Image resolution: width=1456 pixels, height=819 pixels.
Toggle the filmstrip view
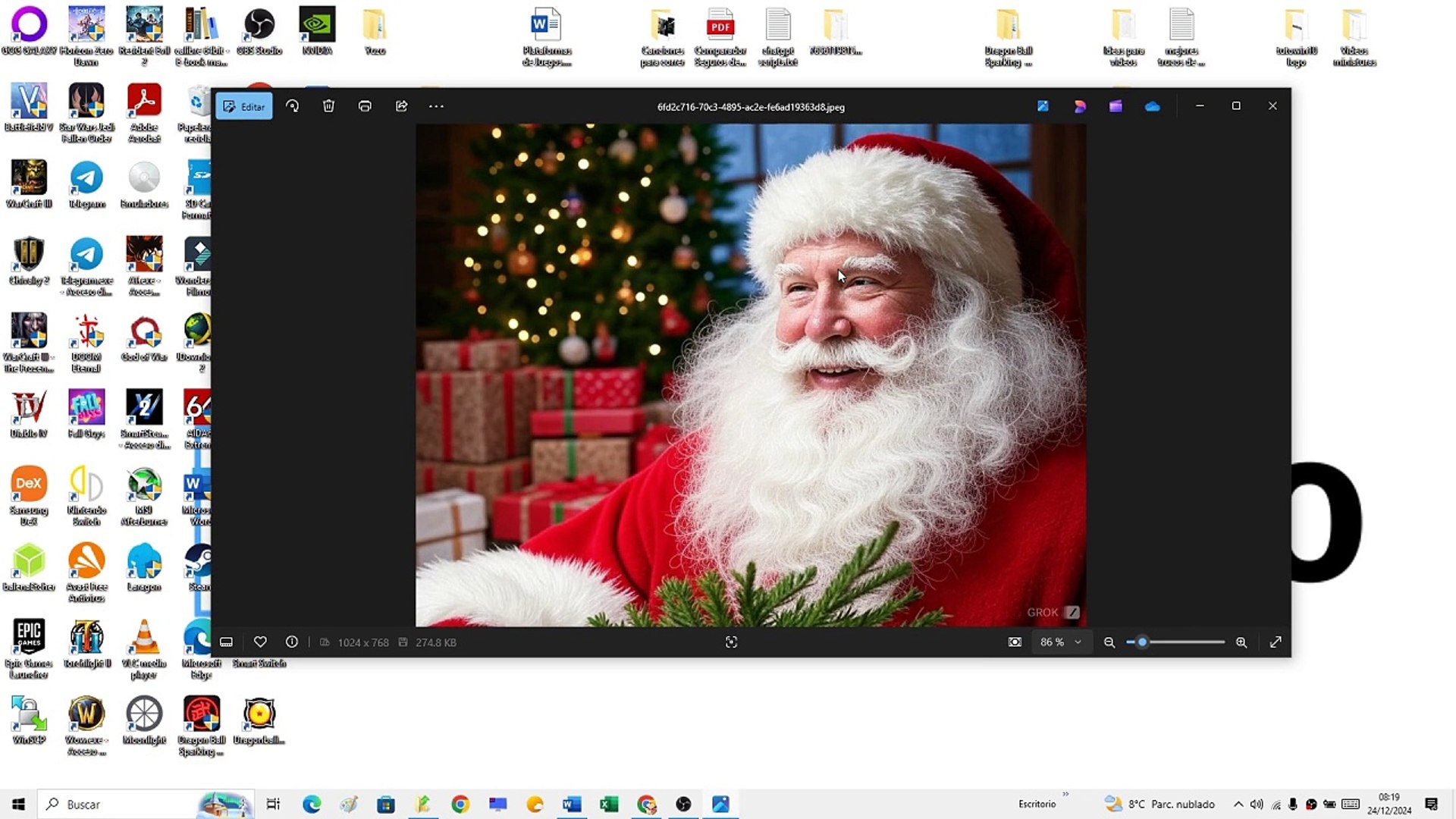click(x=226, y=642)
